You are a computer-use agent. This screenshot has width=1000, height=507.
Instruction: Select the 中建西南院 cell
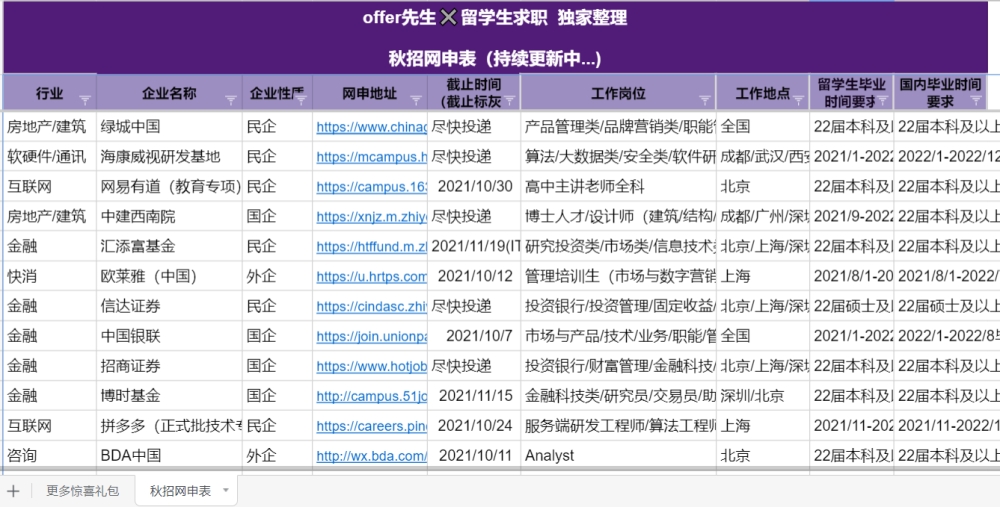(x=169, y=217)
